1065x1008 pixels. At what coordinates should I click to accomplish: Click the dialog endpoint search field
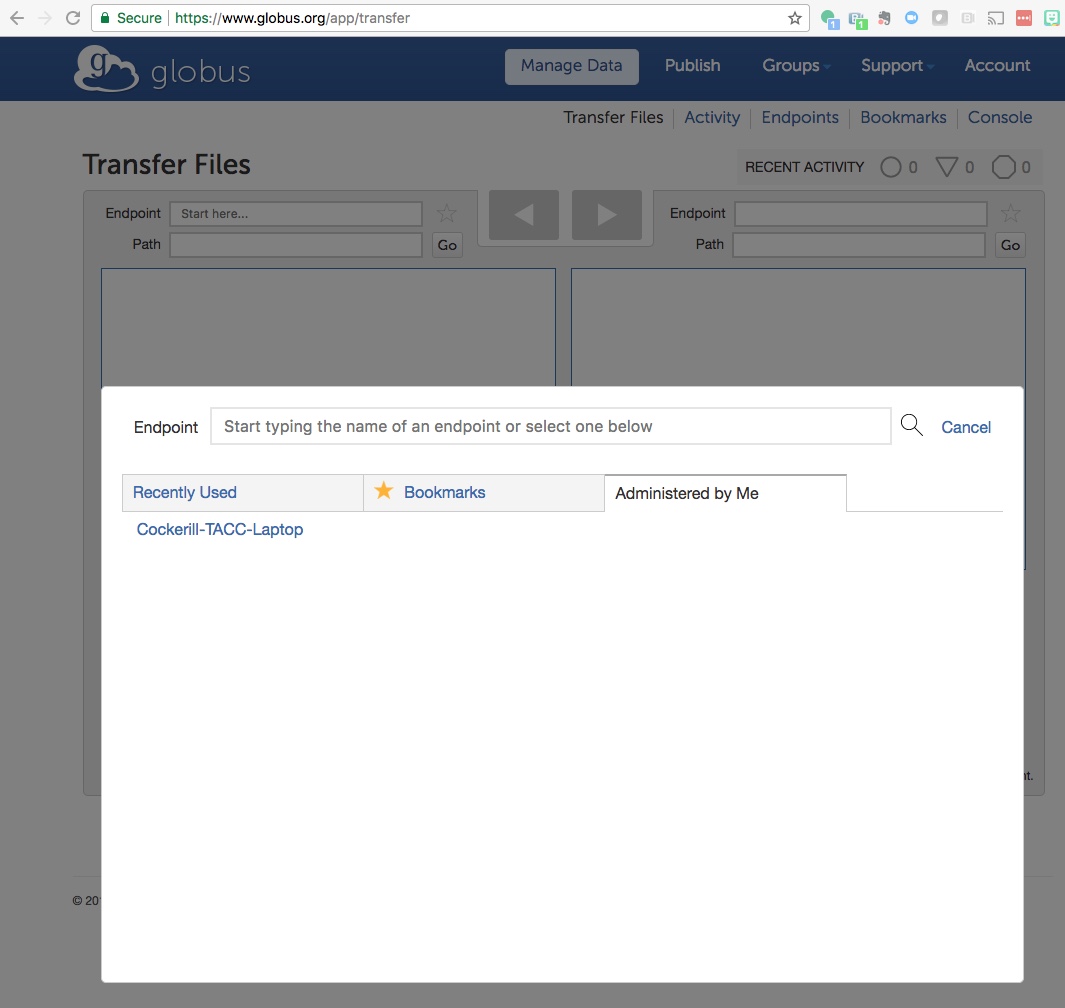[x=551, y=426]
